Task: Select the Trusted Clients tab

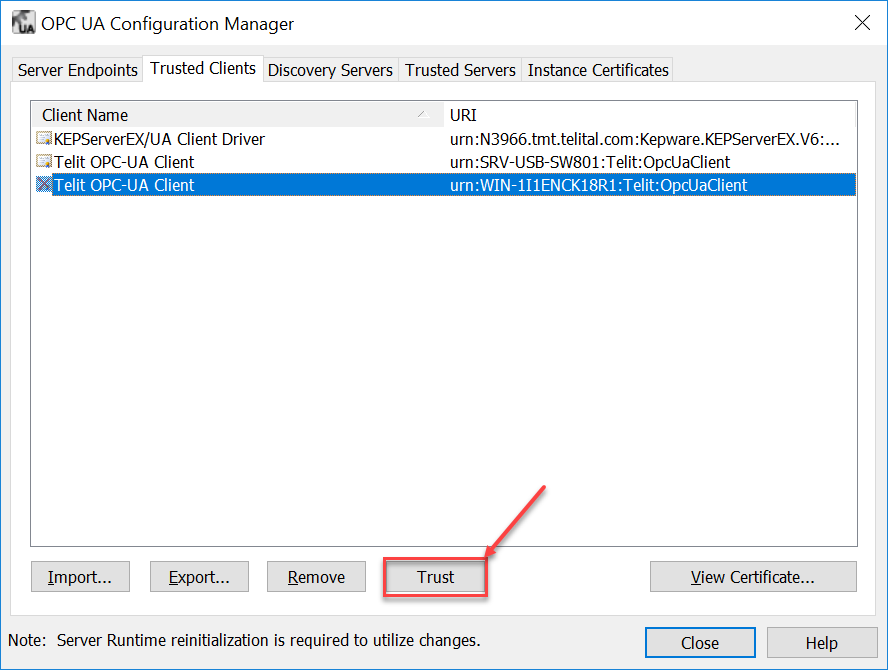Action: [203, 69]
